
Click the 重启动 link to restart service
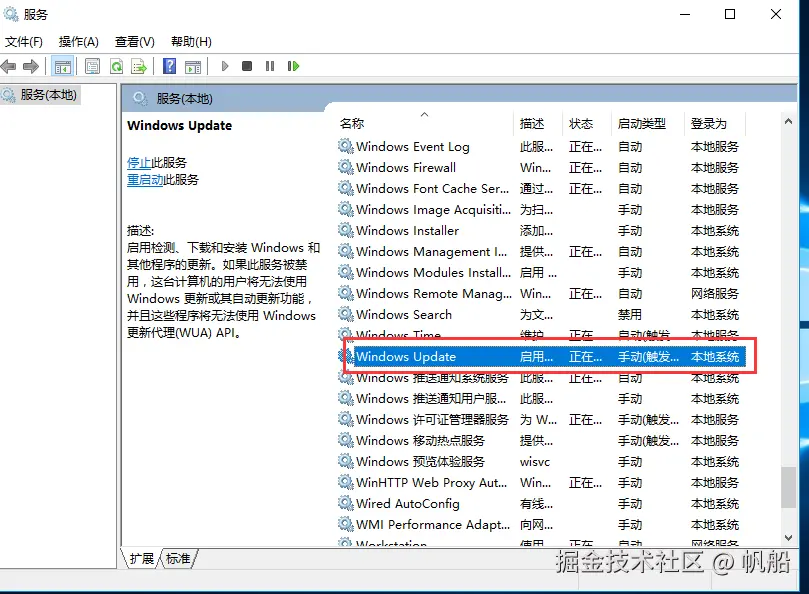[145, 180]
